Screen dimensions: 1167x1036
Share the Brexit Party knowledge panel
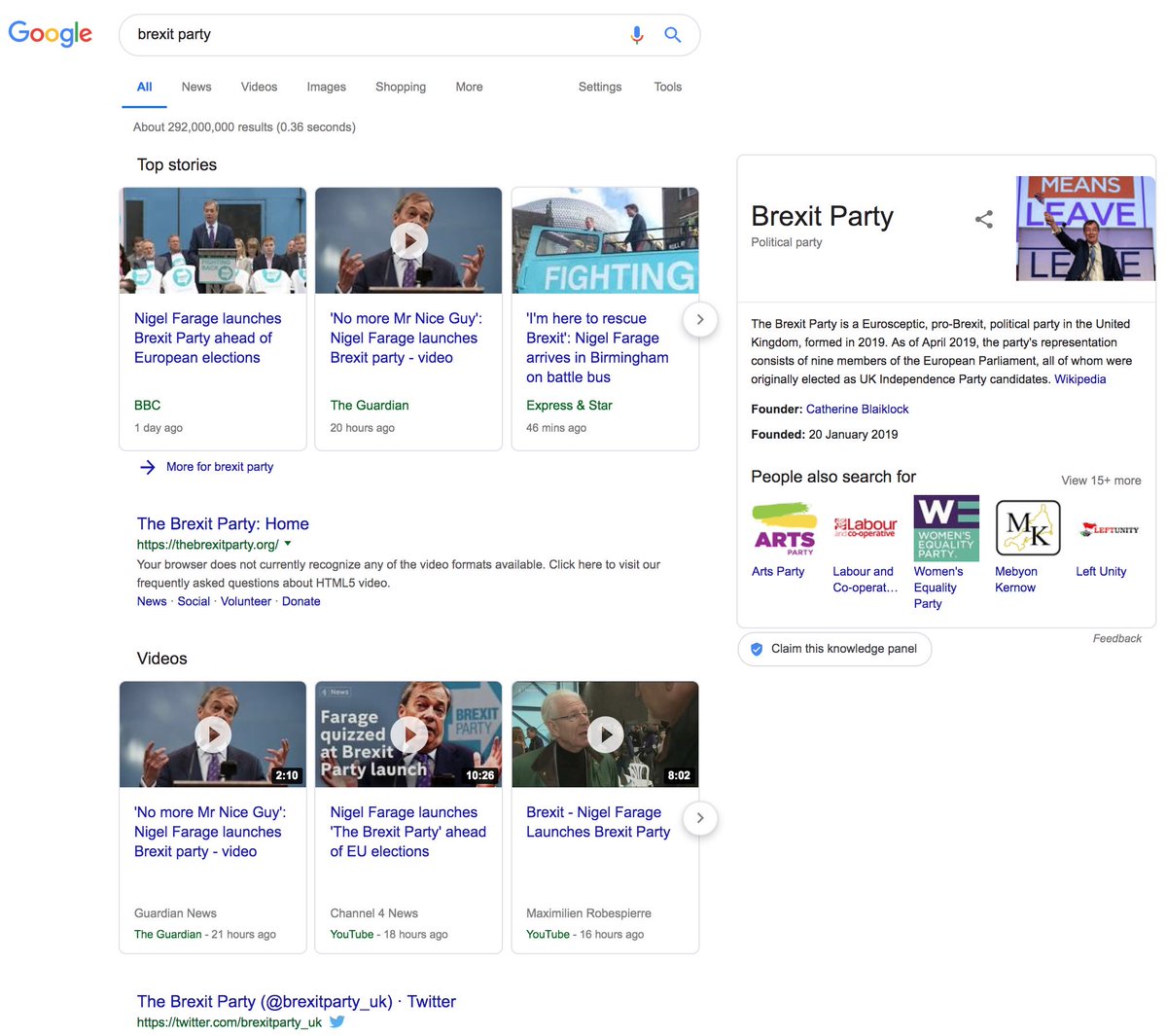[x=984, y=219]
